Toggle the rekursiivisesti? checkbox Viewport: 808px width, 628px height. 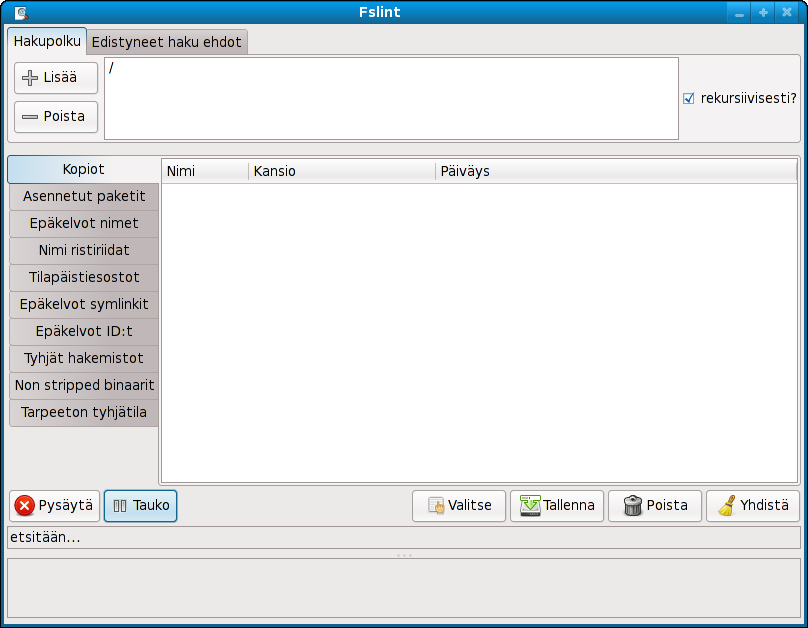(x=688, y=98)
